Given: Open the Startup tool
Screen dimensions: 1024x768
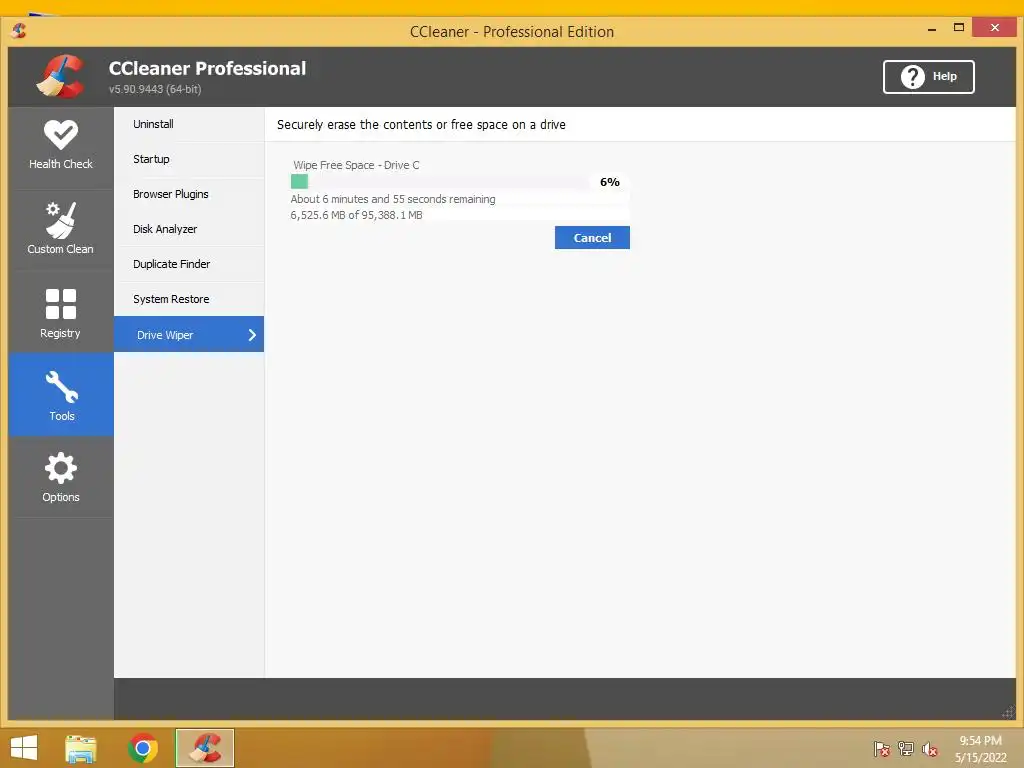Looking at the screenshot, I should 189,159.
